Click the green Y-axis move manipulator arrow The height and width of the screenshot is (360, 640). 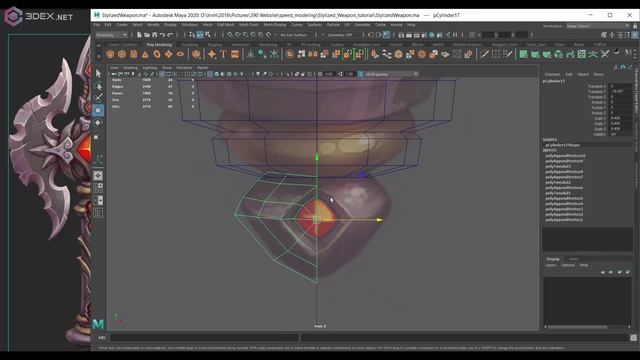click(317, 157)
